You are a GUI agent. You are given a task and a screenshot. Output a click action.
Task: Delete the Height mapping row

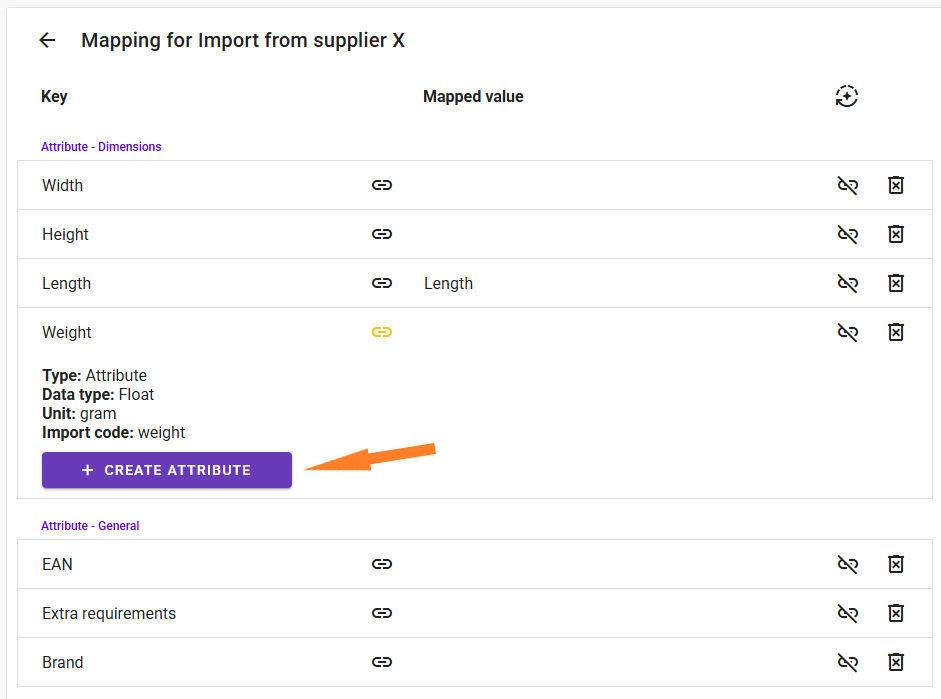pos(895,234)
